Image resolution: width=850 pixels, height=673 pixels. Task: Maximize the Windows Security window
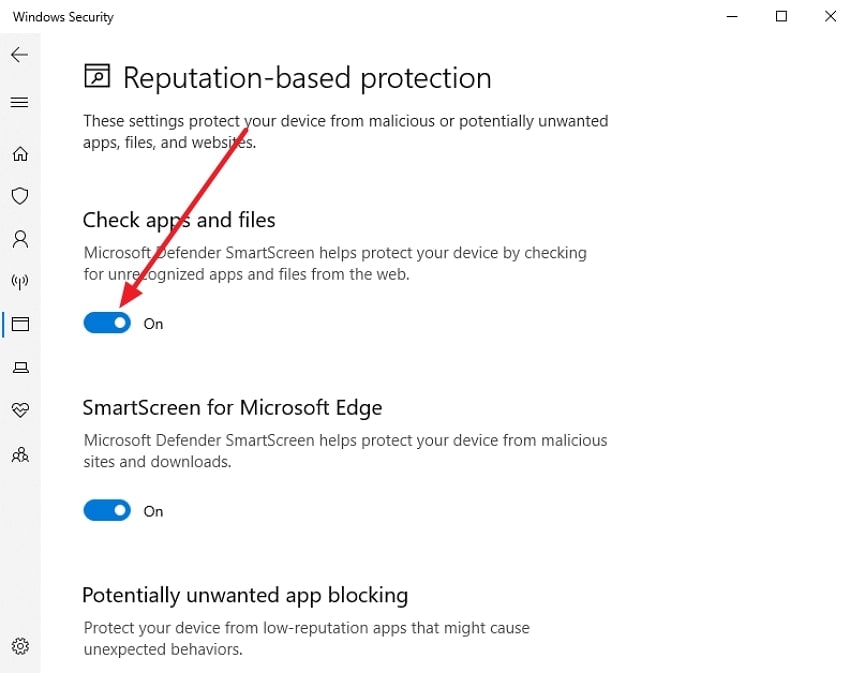coord(781,16)
